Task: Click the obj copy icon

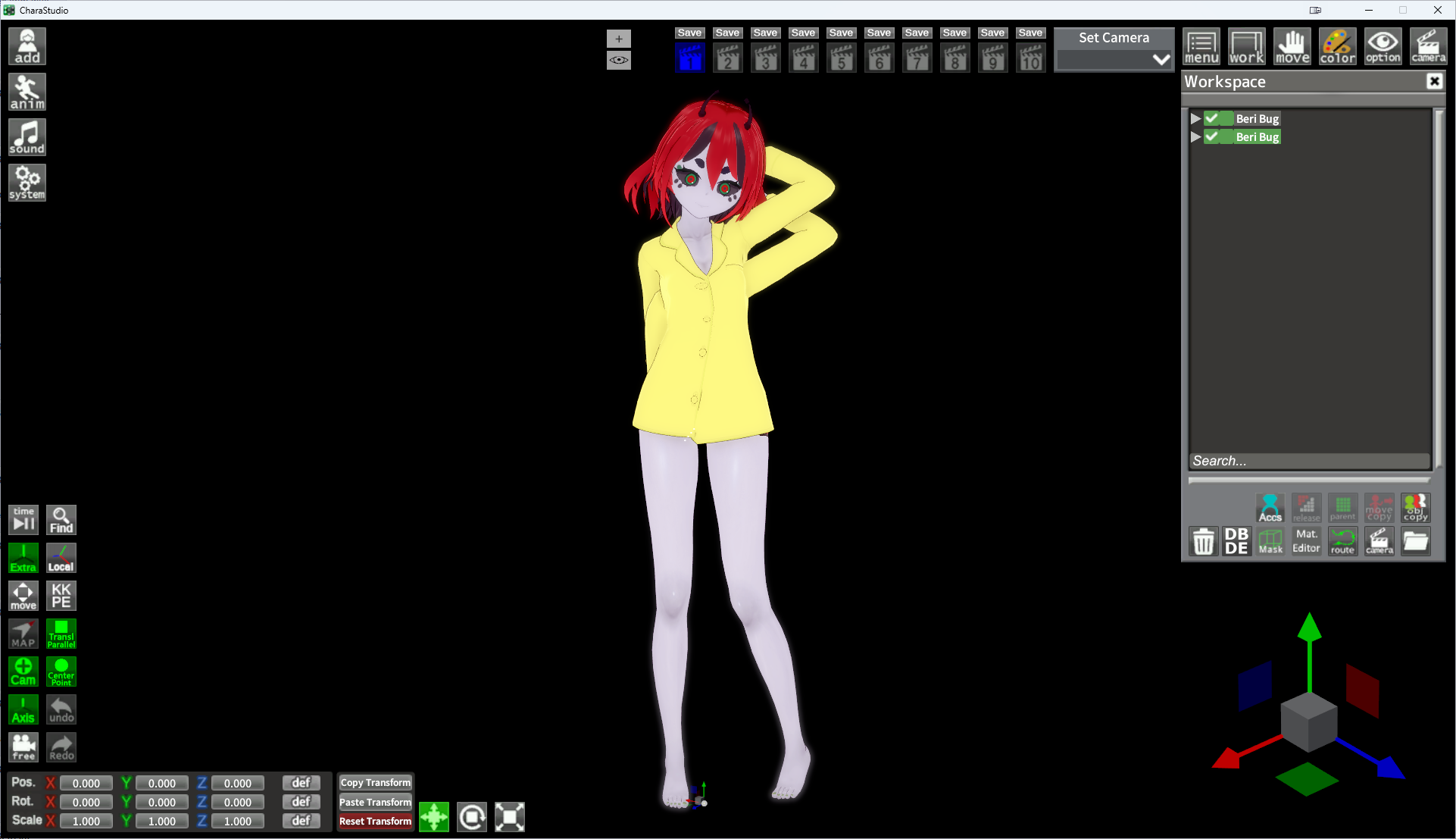Action: click(1416, 508)
